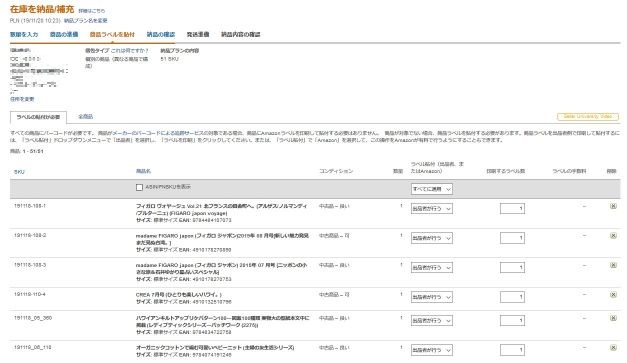Click the 住所を変更 link
Image resolution: width=627 pixels, height=363 pixels.
click(x=22, y=99)
